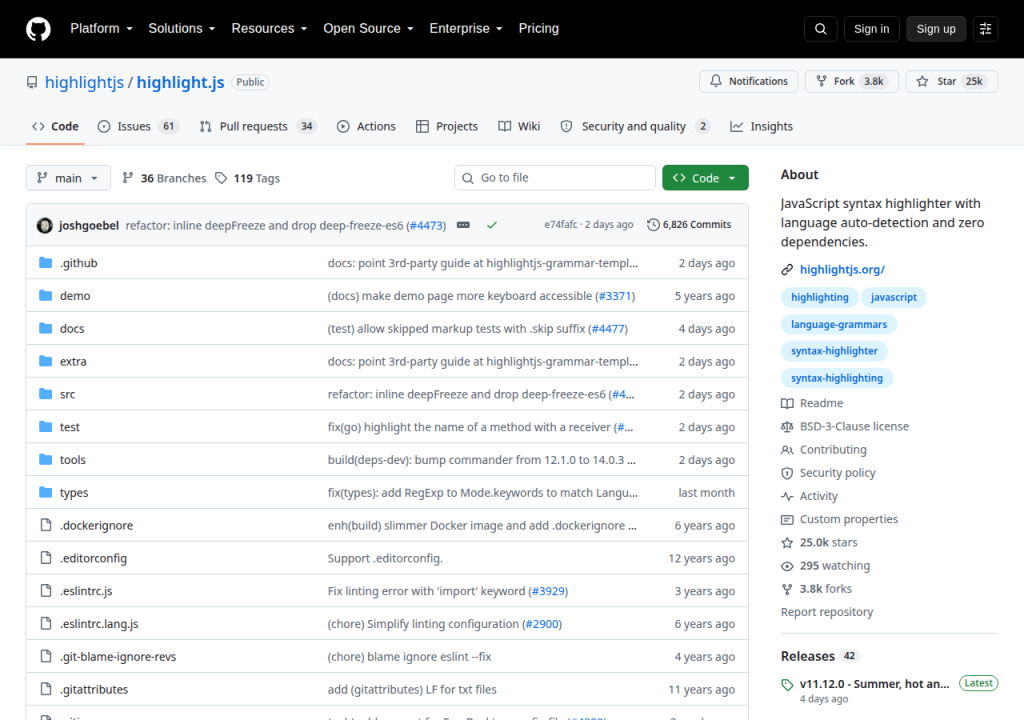Click the .dockerignore file icon
Image resolution: width=1024 pixels, height=720 pixels.
46,525
